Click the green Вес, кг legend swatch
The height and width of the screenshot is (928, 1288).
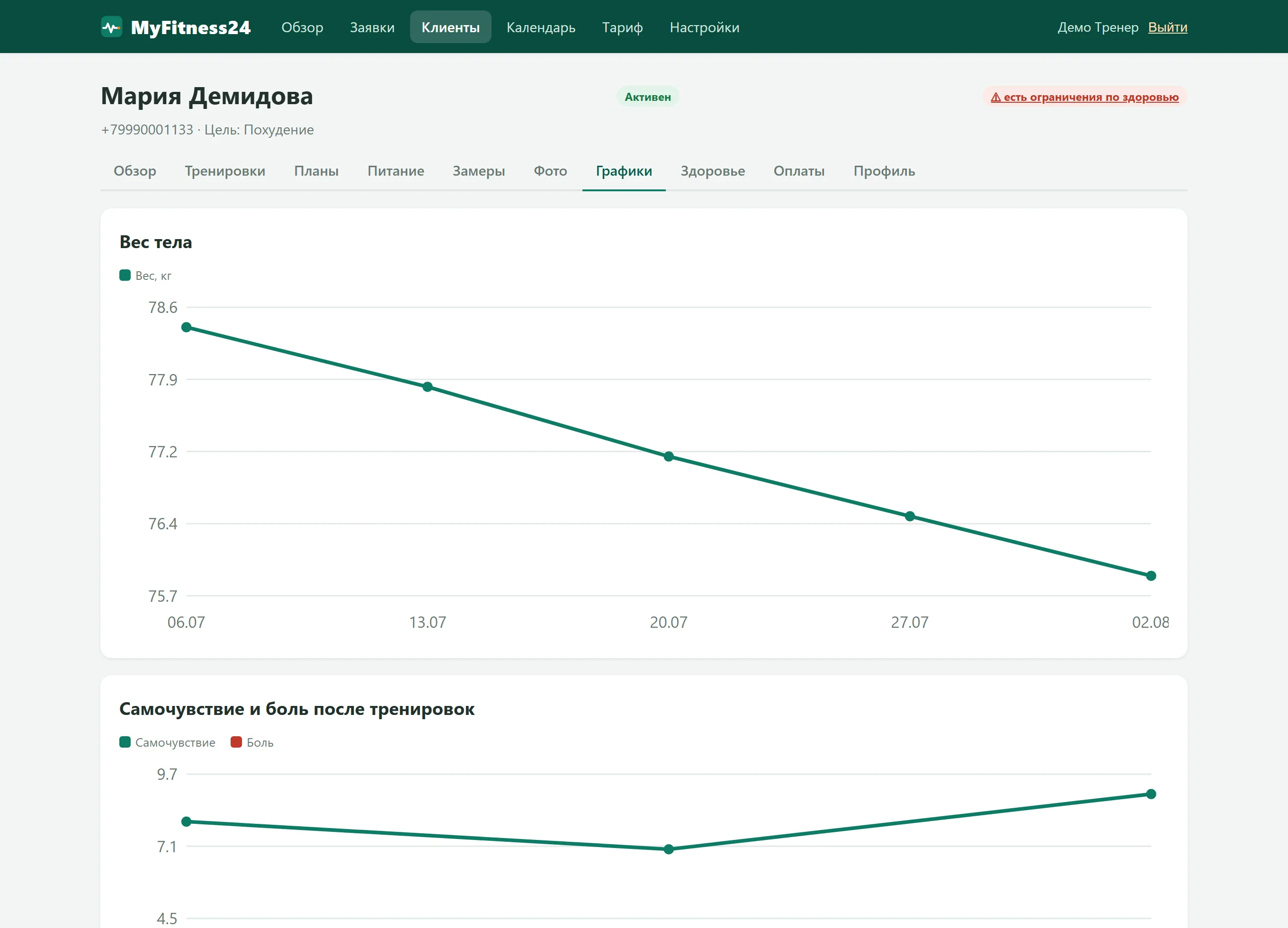click(x=125, y=276)
